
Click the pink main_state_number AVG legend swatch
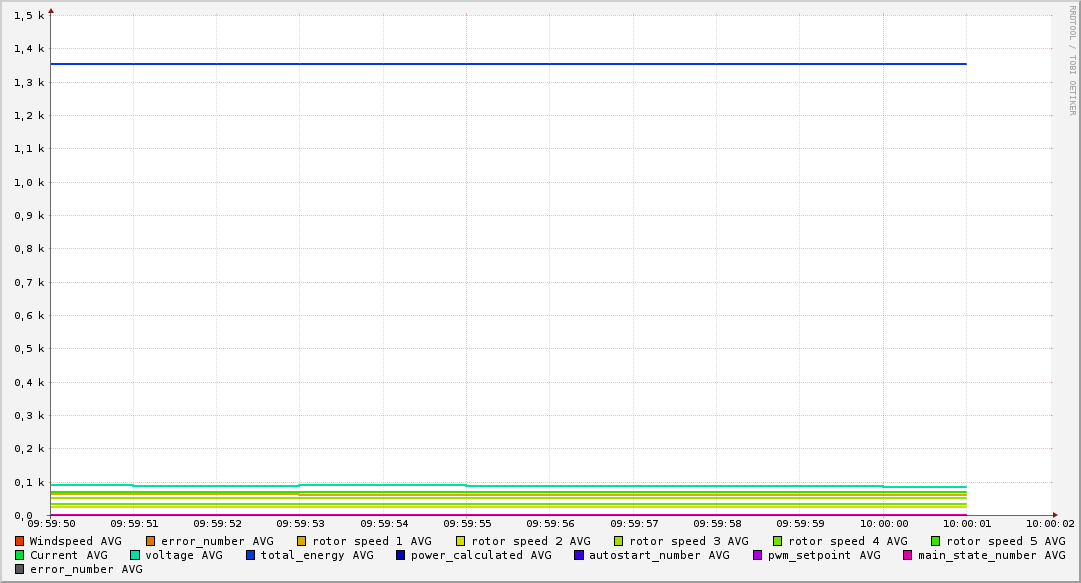pos(908,555)
